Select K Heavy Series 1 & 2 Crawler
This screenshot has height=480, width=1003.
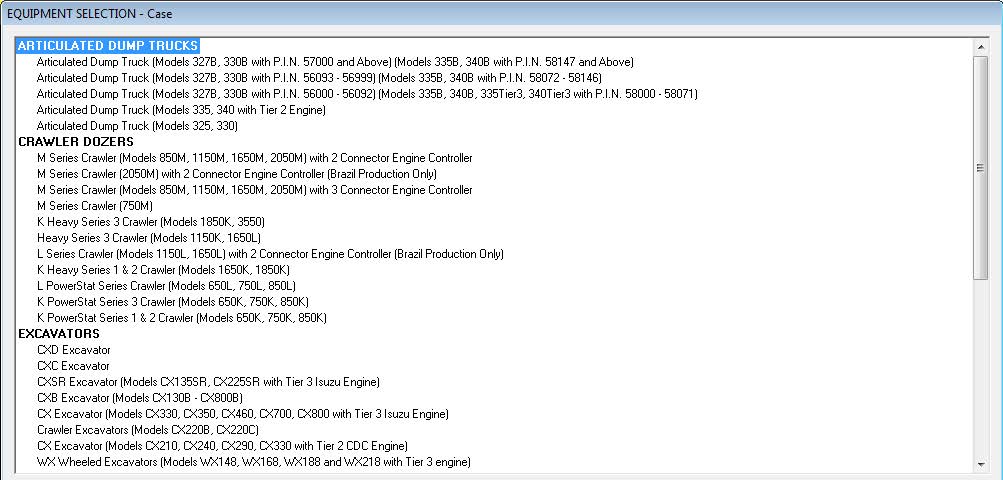164,270
